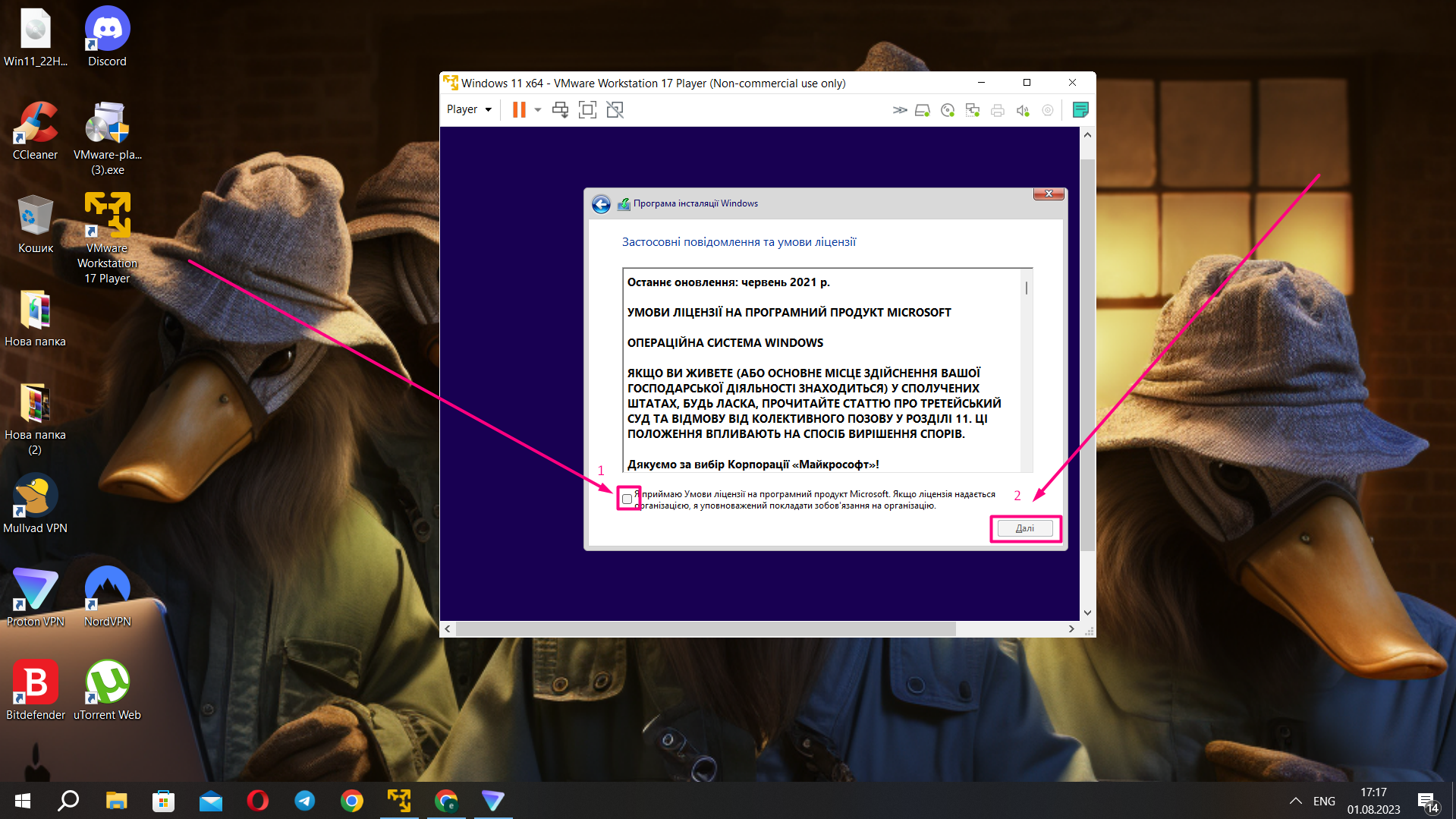
Task: Show hidden system tray icons
Action: click(x=1296, y=801)
